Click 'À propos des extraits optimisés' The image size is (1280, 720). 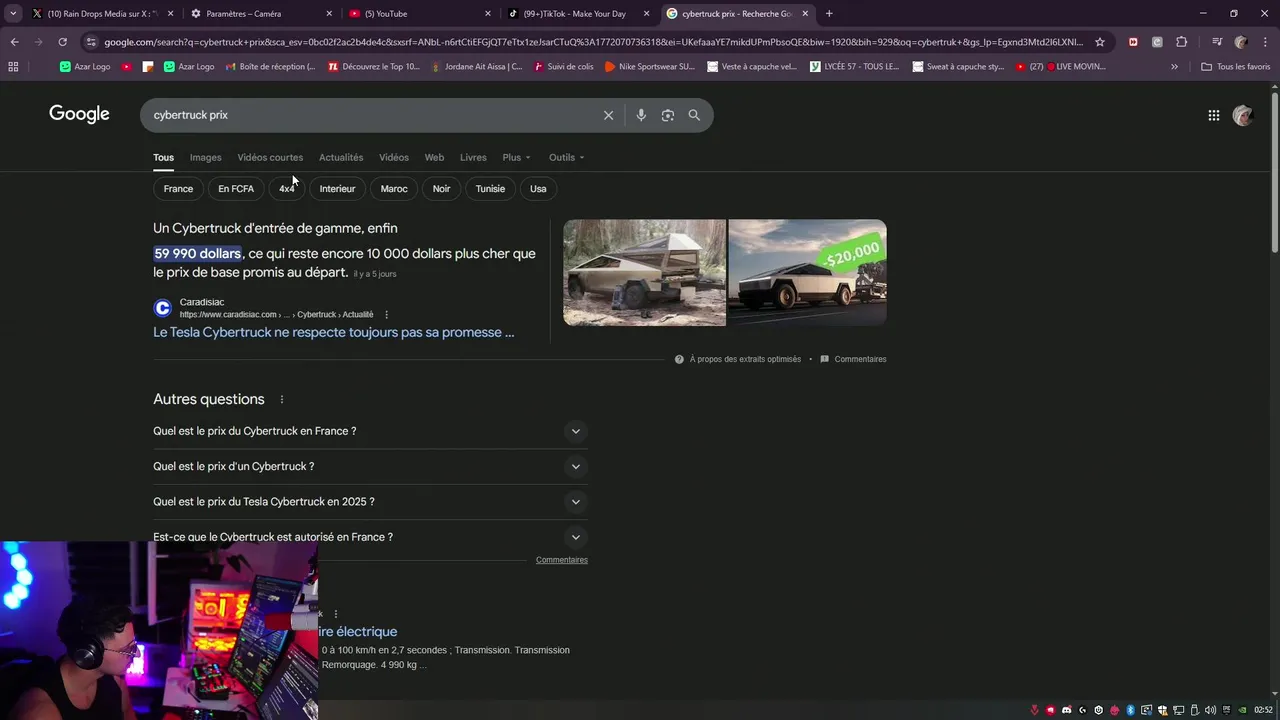click(x=745, y=359)
